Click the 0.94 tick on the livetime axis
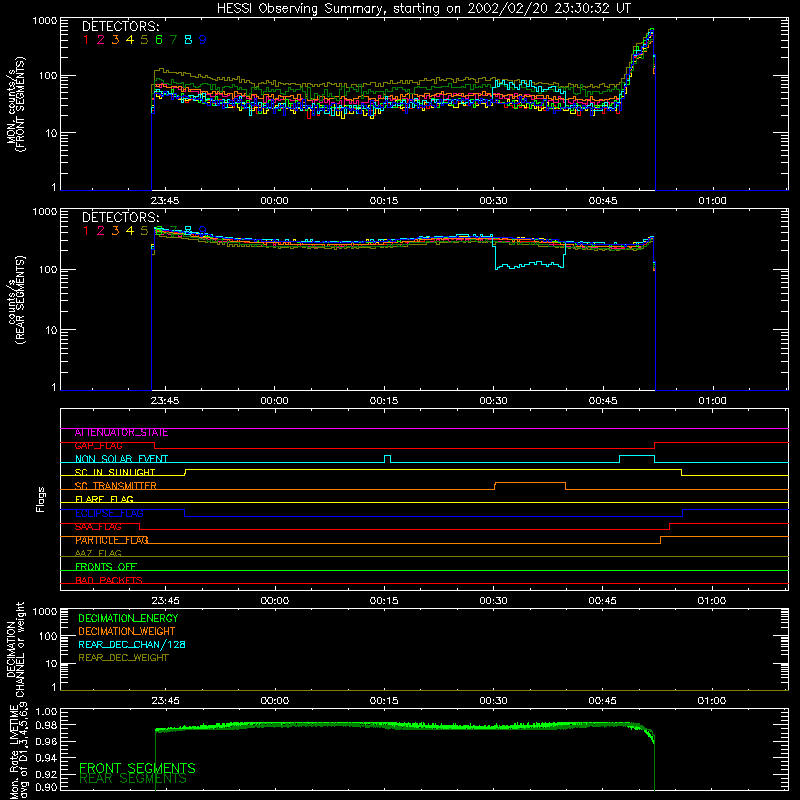 point(46,758)
